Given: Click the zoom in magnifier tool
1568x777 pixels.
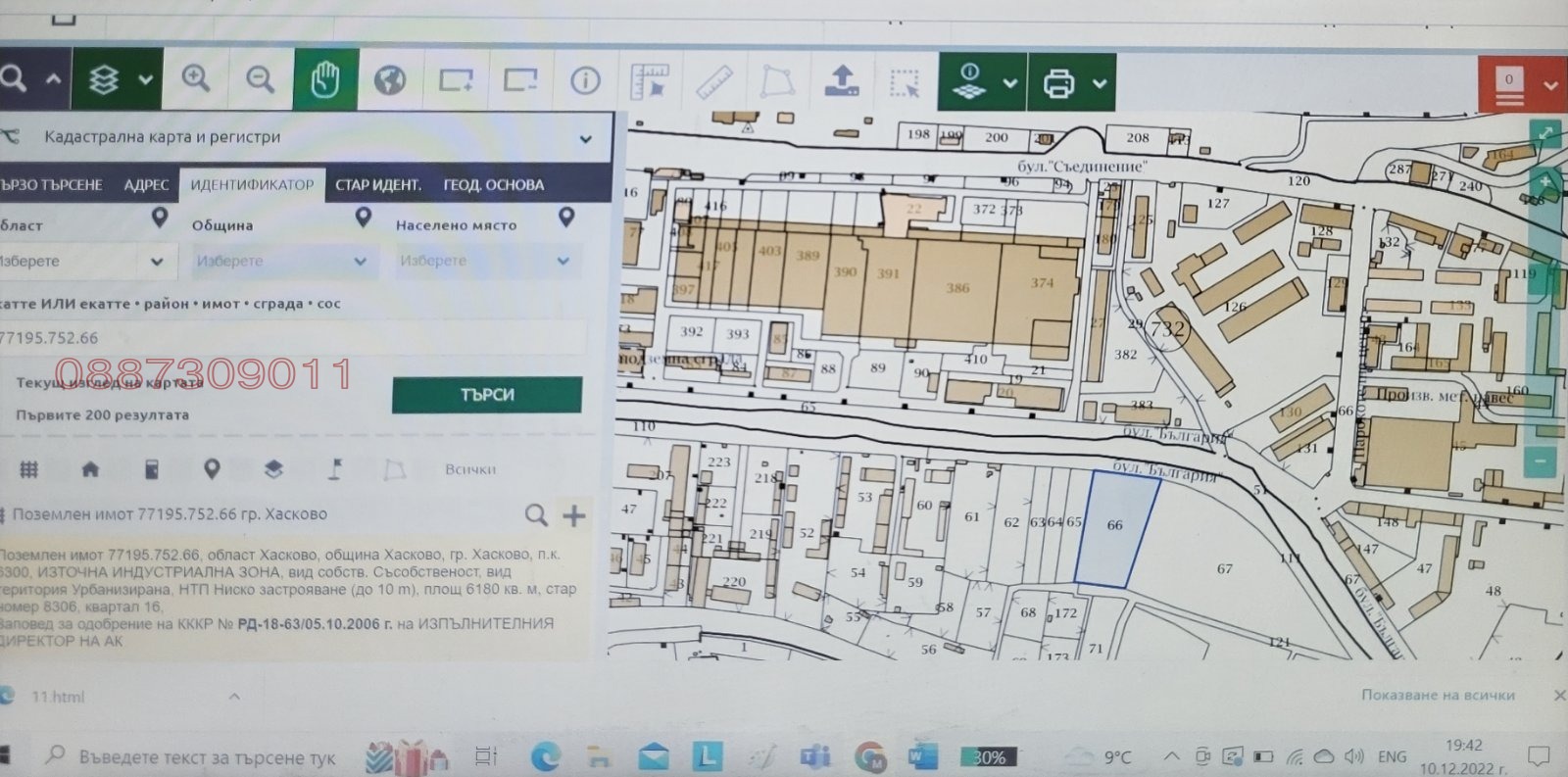Looking at the screenshot, I should tap(196, 80).
